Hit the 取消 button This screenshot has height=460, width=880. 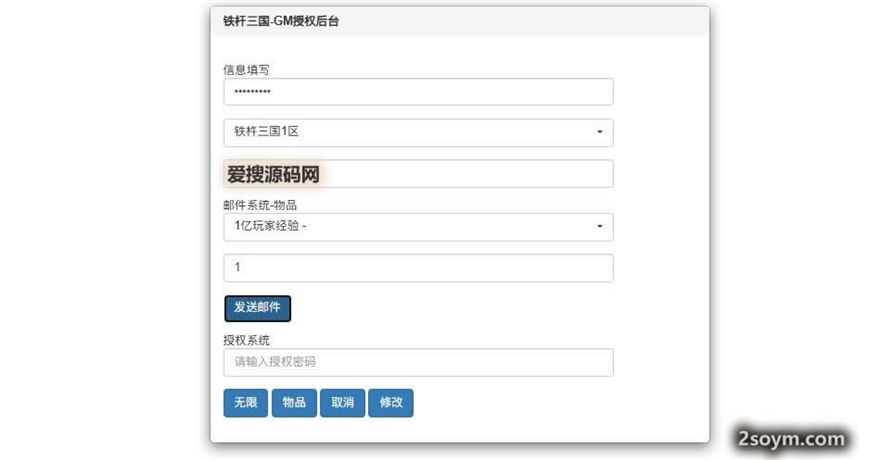[342, 403]
